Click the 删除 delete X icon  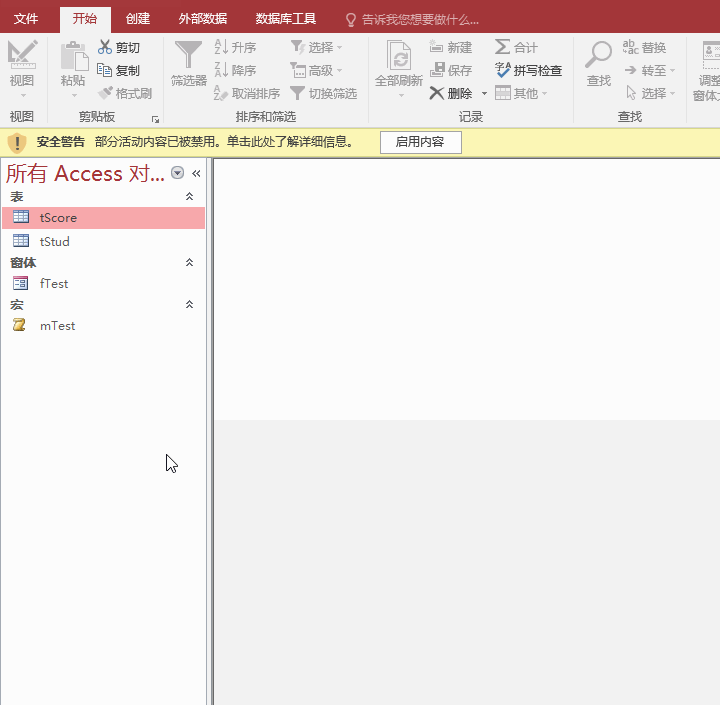[x=437, y=93]
